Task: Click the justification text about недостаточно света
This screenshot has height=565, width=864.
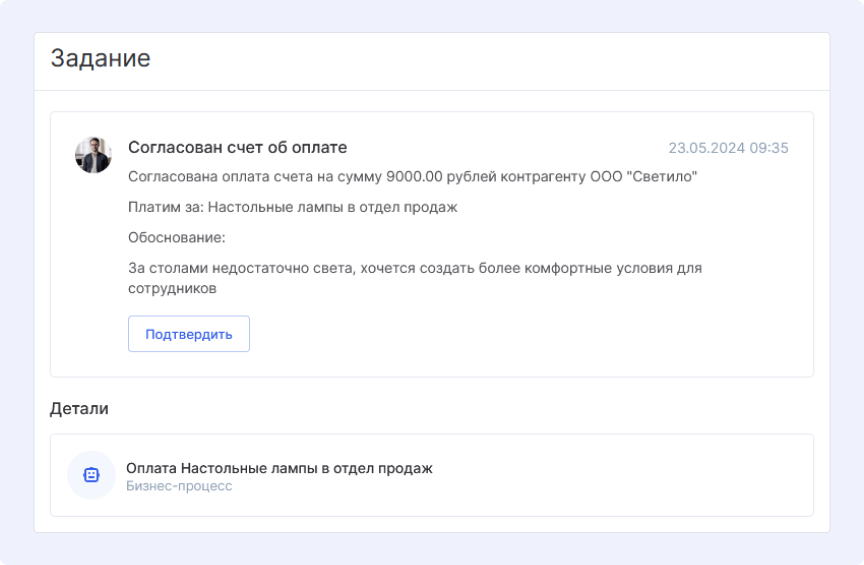Action: [414, 268]
